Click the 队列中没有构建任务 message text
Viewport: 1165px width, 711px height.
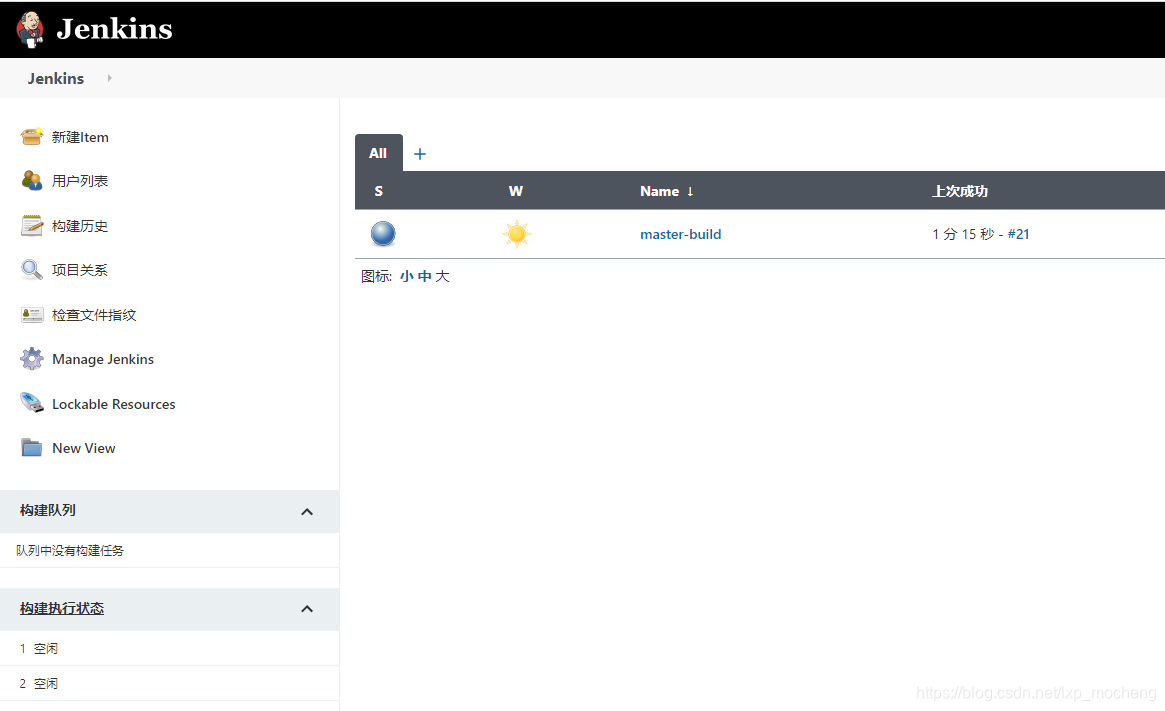[x=70, y=551]
